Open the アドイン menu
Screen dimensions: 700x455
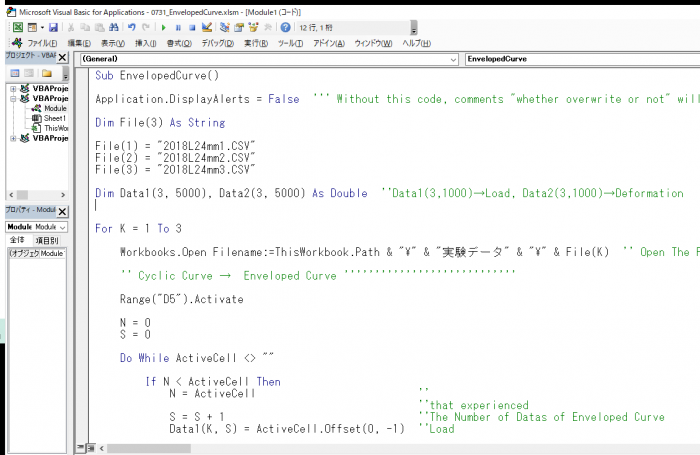(329, 43)
